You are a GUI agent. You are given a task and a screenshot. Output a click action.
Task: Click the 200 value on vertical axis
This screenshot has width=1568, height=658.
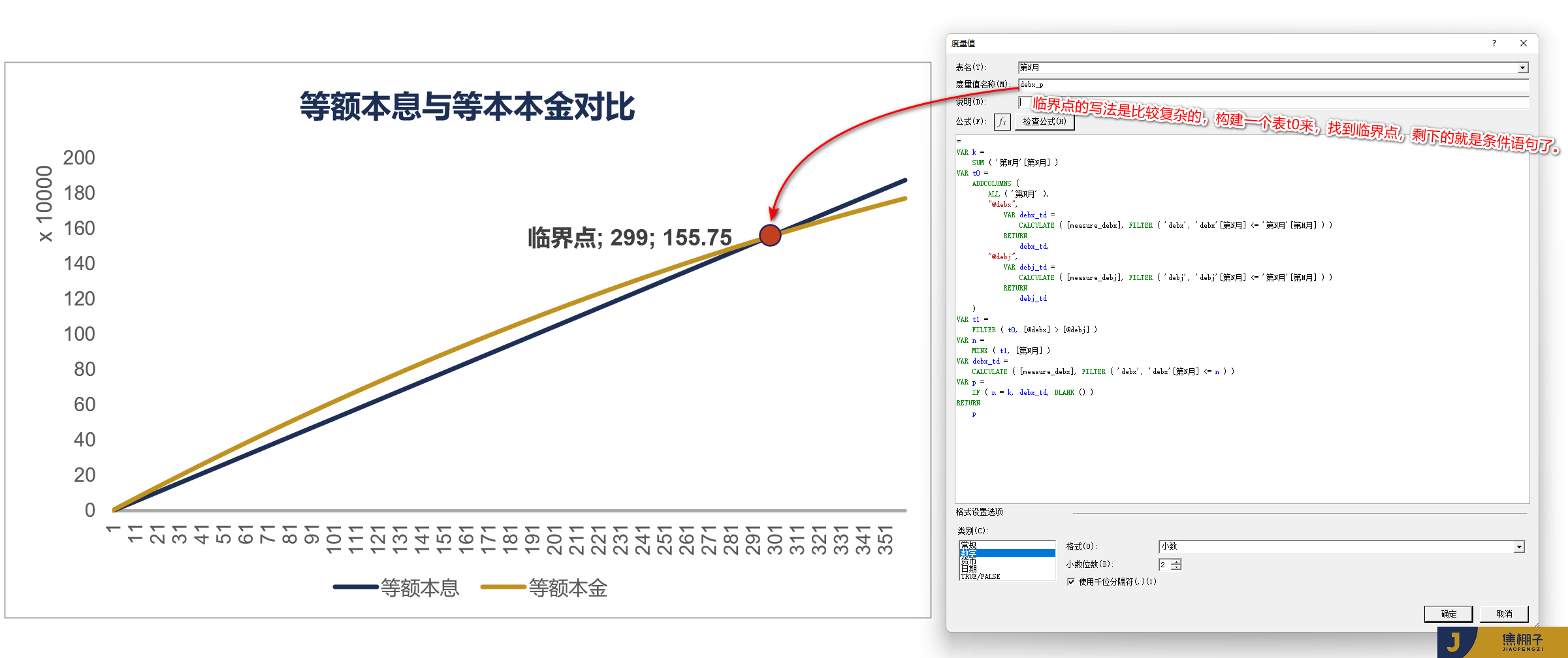coord(79,158)
